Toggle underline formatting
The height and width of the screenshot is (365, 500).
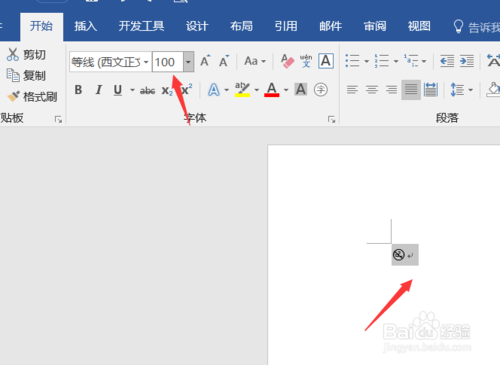[x=118, y=90]
